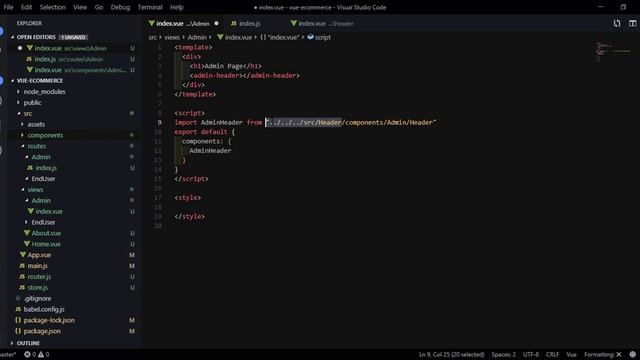Viewport: 640px width, 360px height.
Task: Click the unsaved dot beside index.vue in Open Editors
Action: [x=20, y=48]
